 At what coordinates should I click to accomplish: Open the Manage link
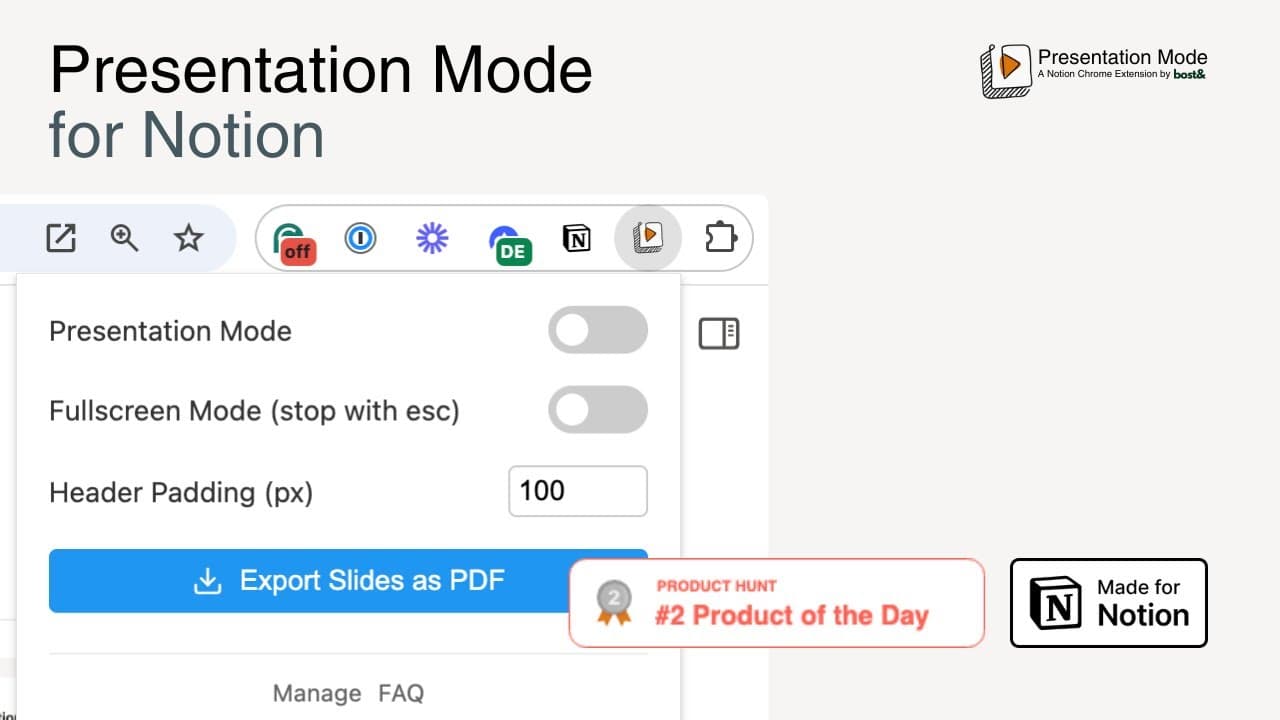coord(317,693)
